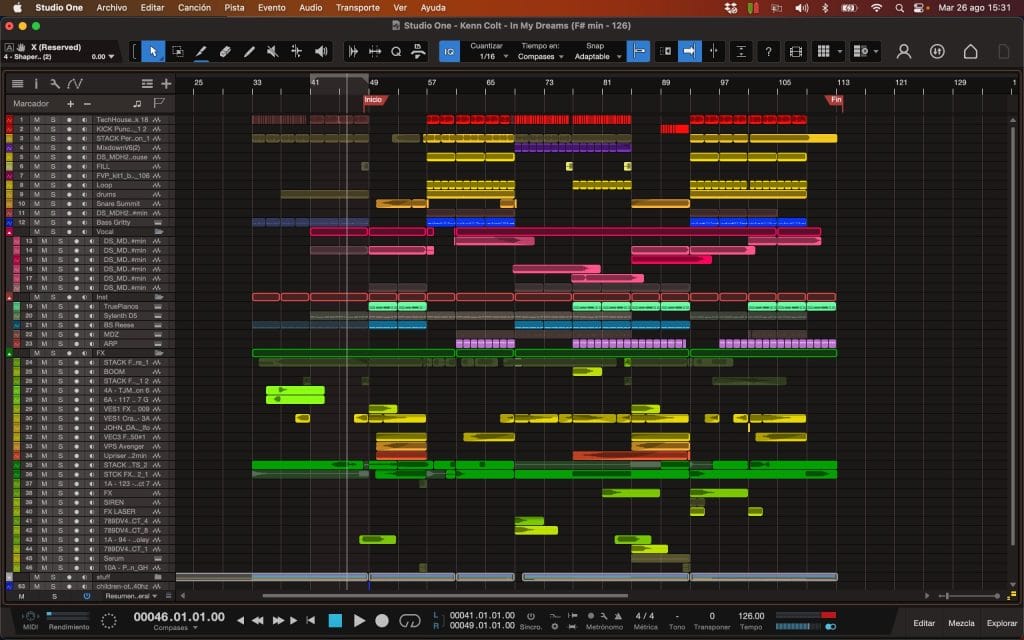Image resolution: width=1024 pixels, height=640 pixels.
Task: Select the Arrow tool in the toolbar
Action: point(152,51)
